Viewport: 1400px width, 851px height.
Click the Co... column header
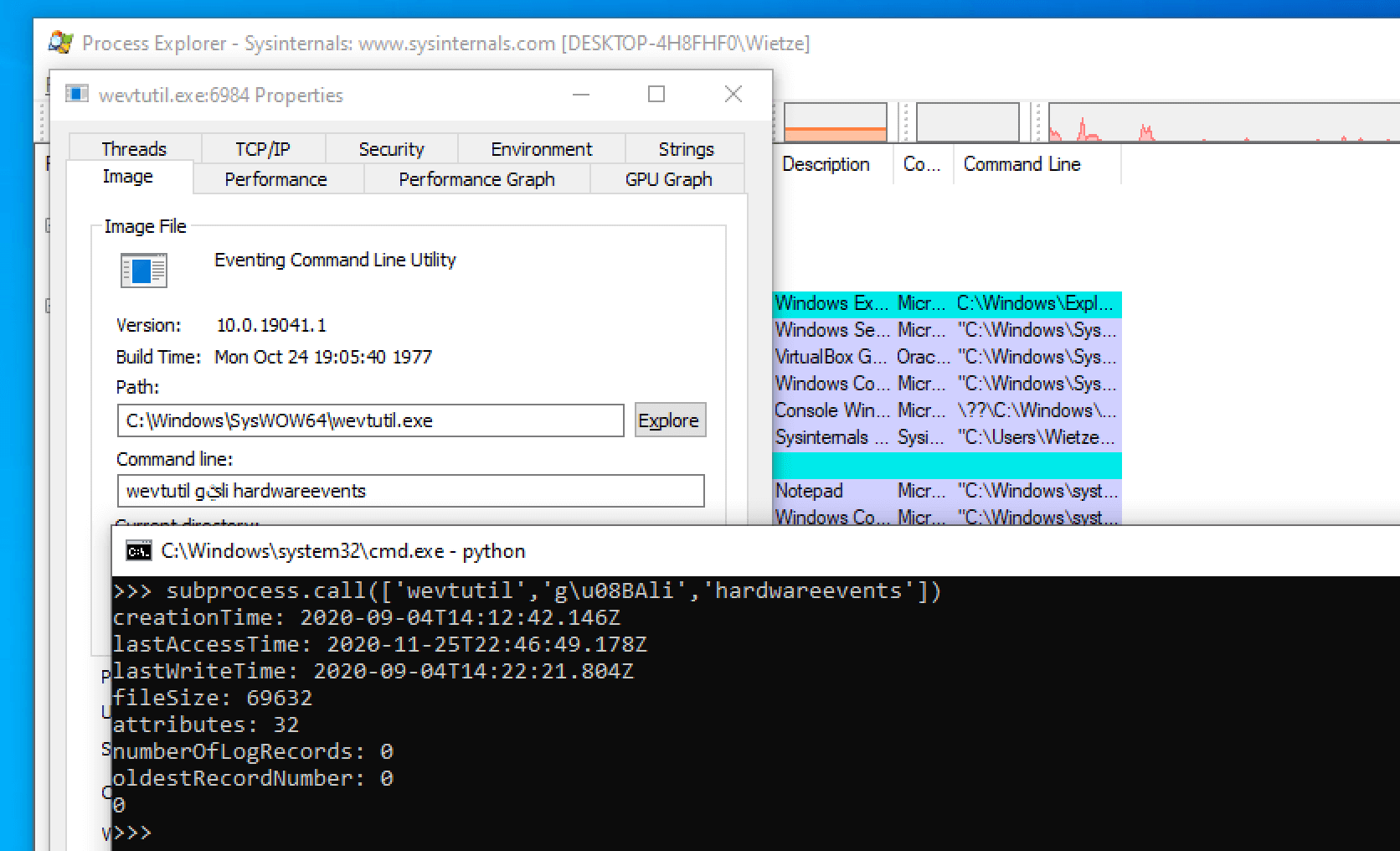click(x=923, y=164)
